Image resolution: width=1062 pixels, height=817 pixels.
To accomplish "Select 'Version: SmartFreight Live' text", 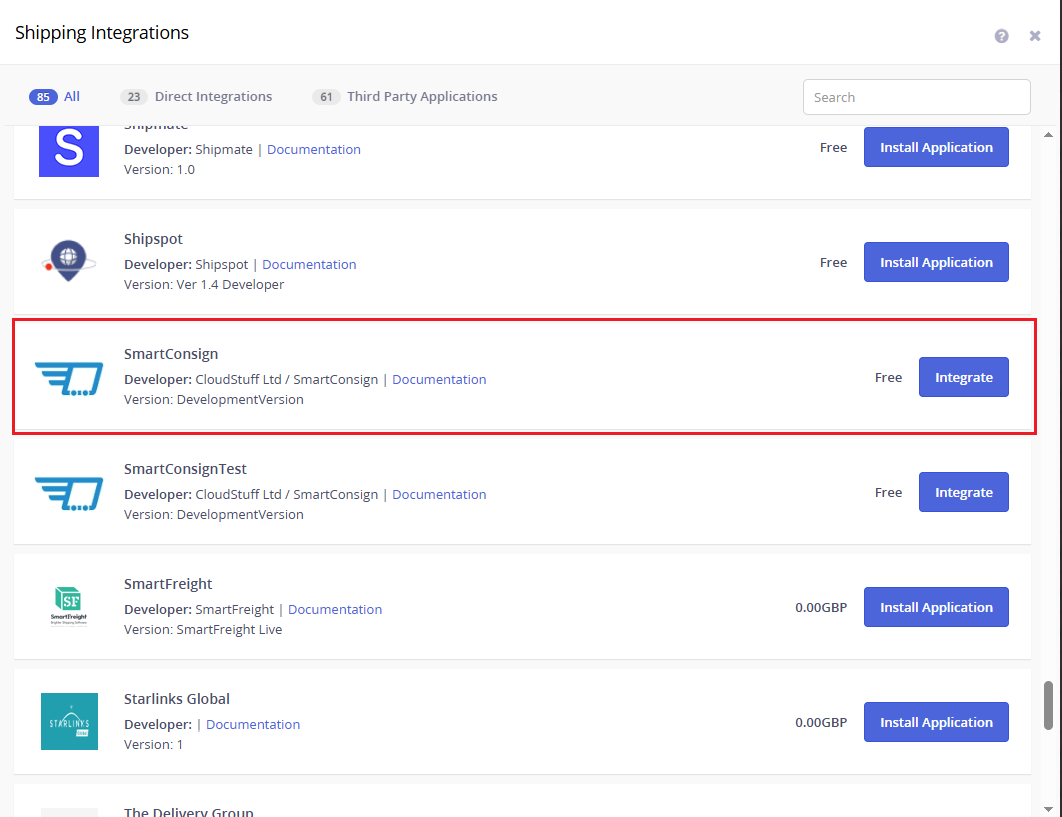I will 203,629.
